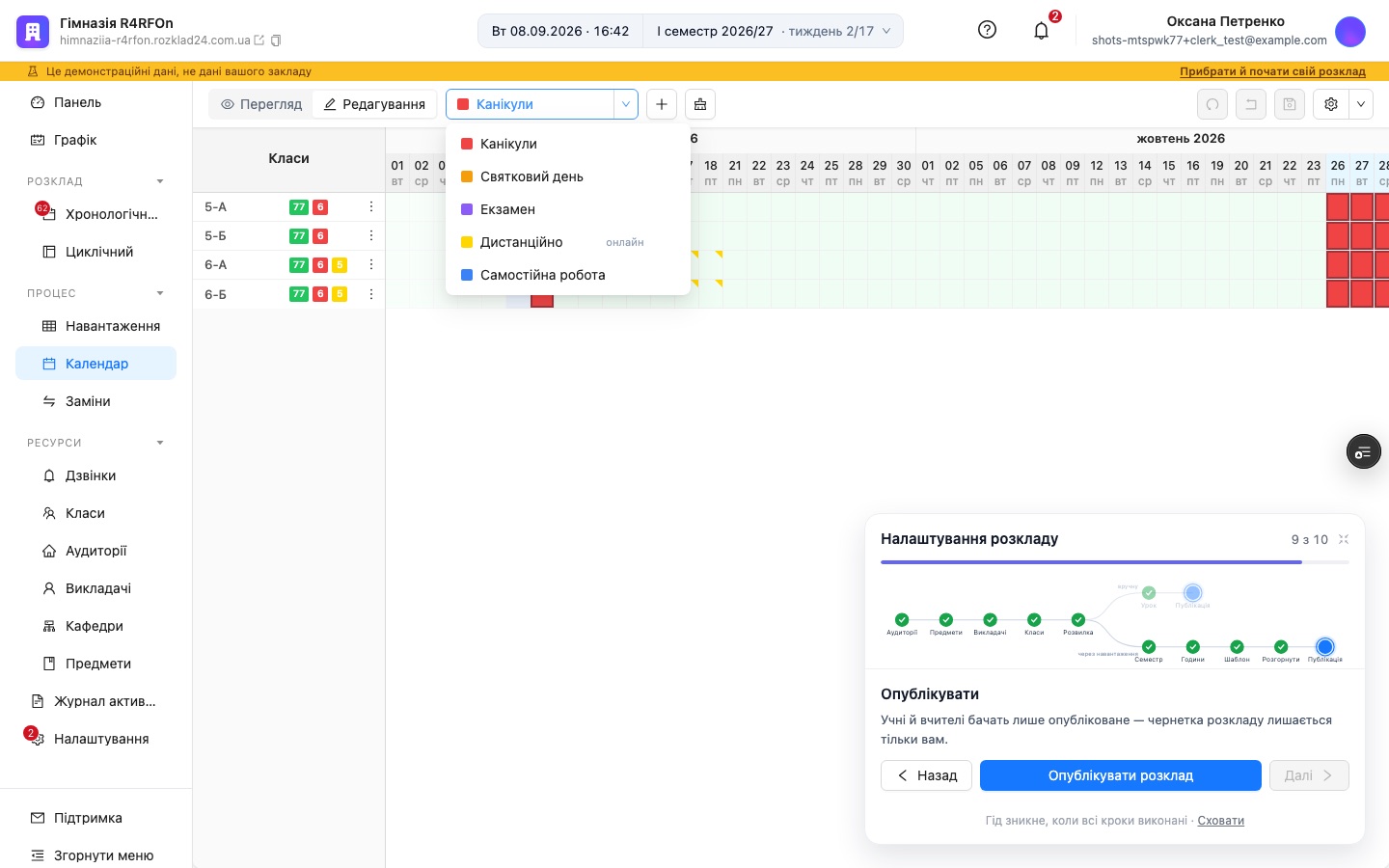Click the plus add button in toolbar
The image size is (1389, 868).
click(662, 104)
